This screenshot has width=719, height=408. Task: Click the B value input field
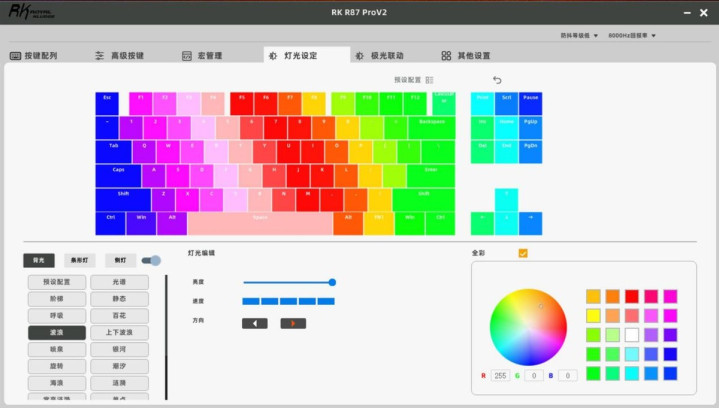[x=568, y=375]
